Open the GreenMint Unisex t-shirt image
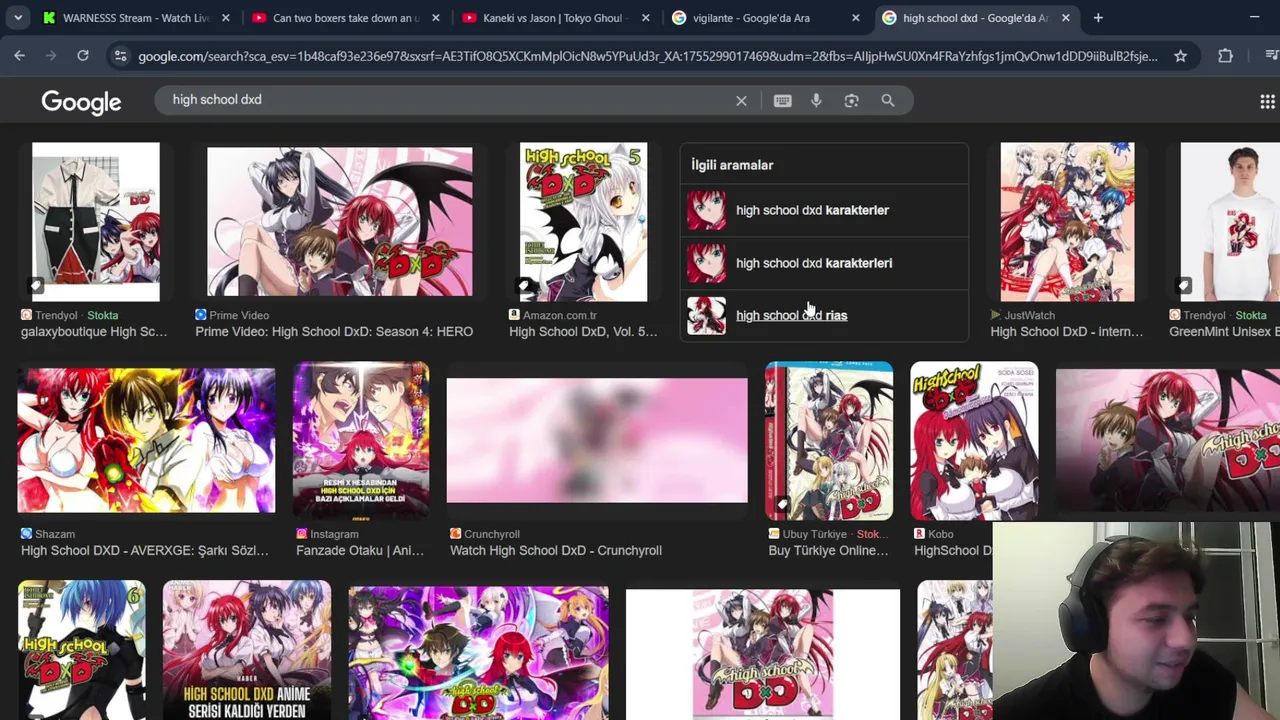Screen dimensions: 1280x720 (1230, 222)
